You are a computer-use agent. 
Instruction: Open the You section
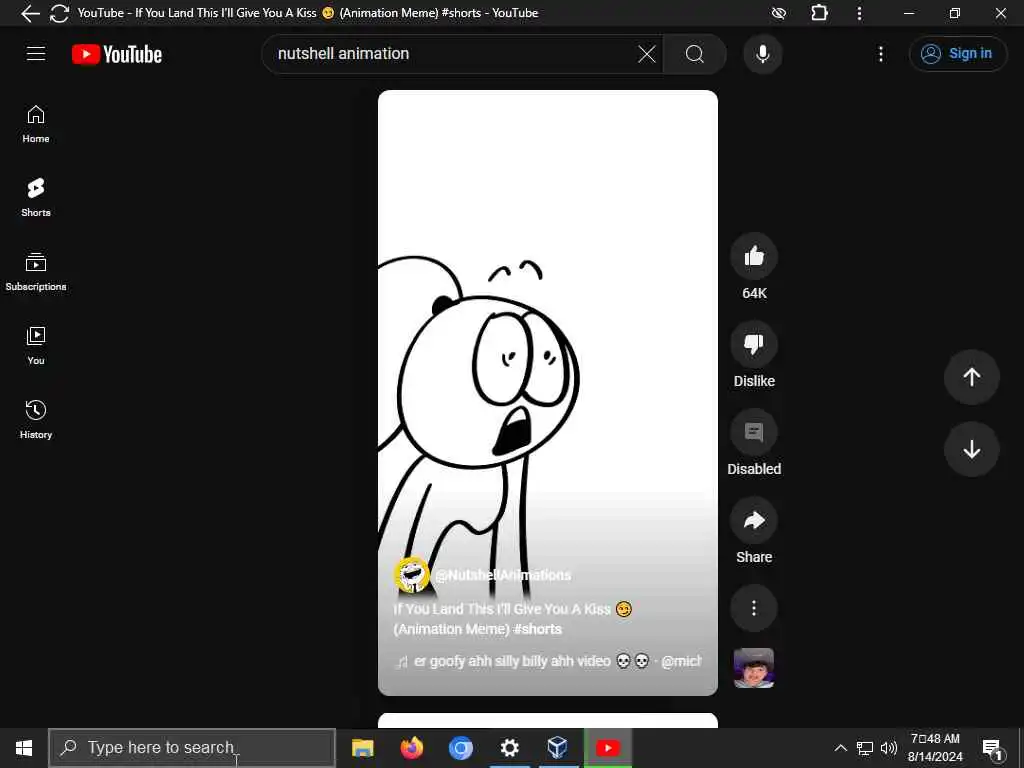pyautogui.click(x=36, y=345)
